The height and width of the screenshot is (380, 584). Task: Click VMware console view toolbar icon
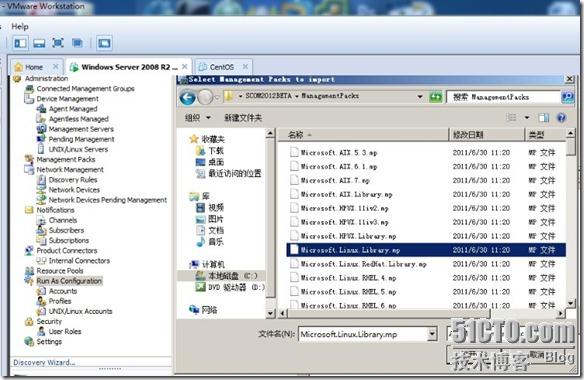[104, 43]
